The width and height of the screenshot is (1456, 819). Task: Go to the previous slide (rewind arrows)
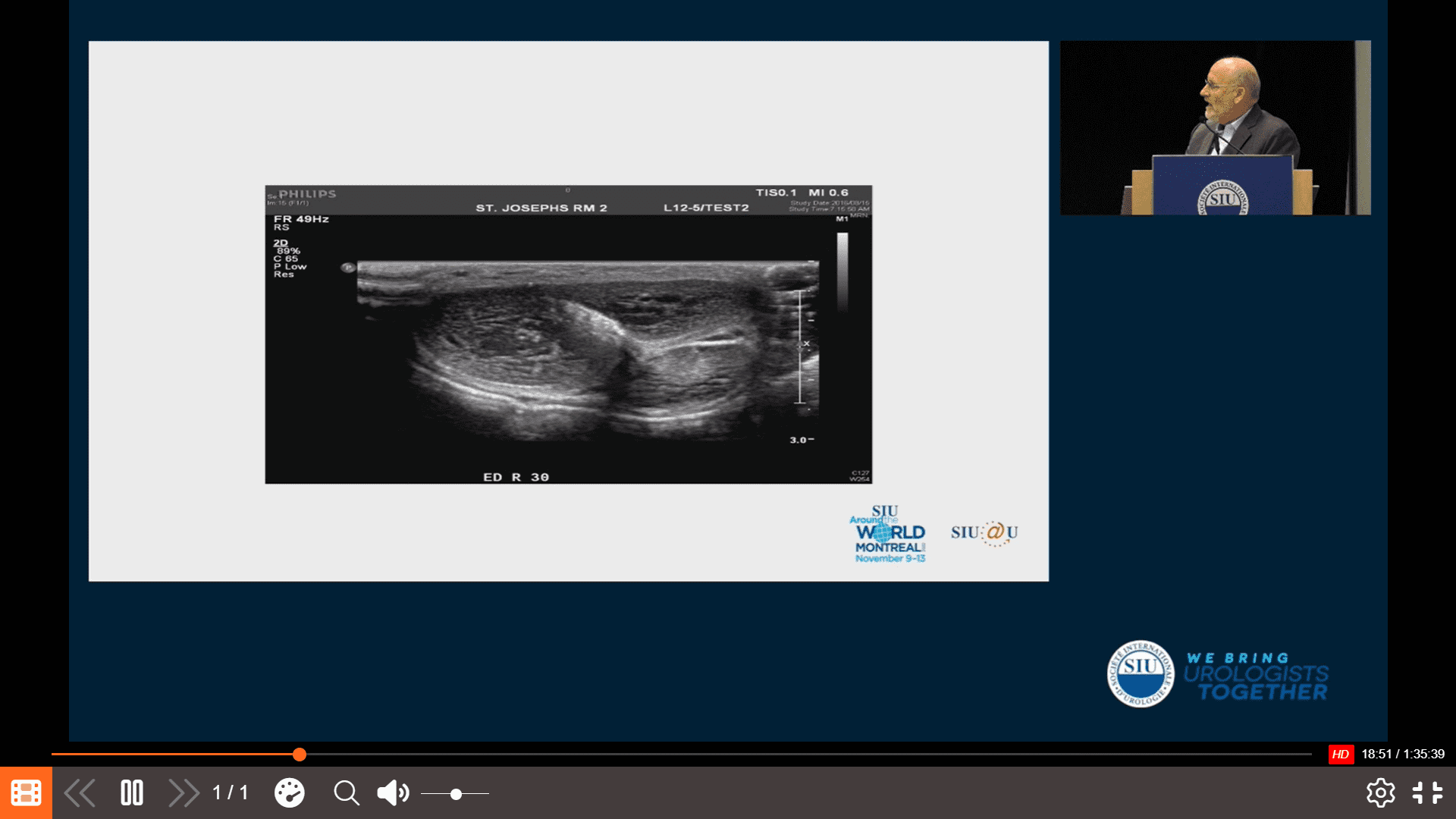pyautogui.click(x=80, y=793)
